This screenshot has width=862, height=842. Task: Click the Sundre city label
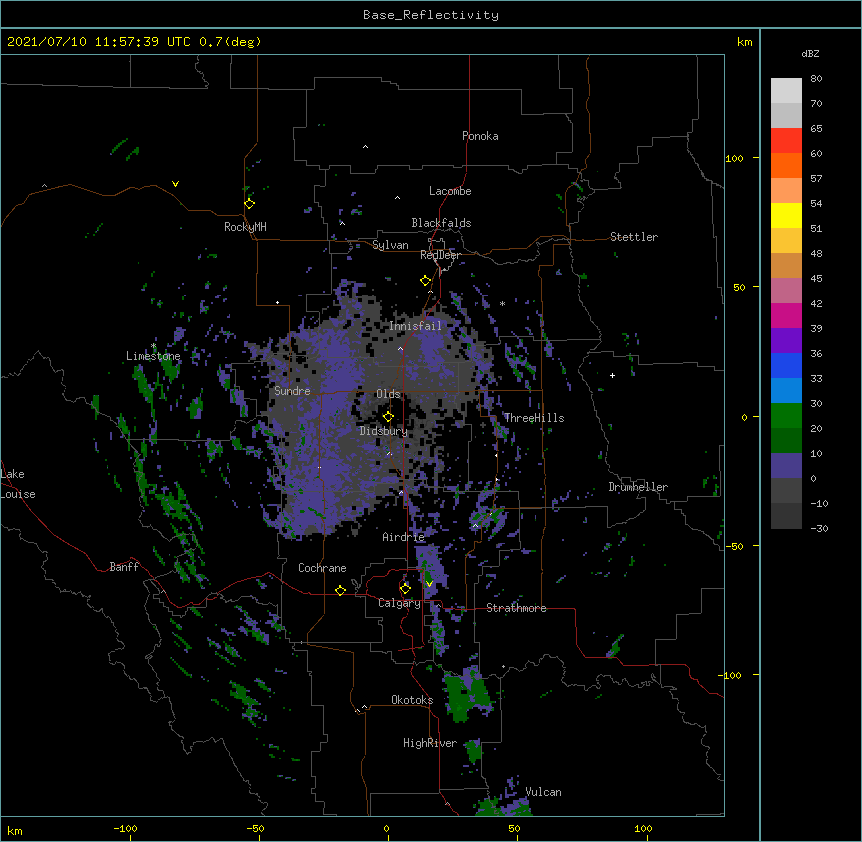[x=292, y=391]
